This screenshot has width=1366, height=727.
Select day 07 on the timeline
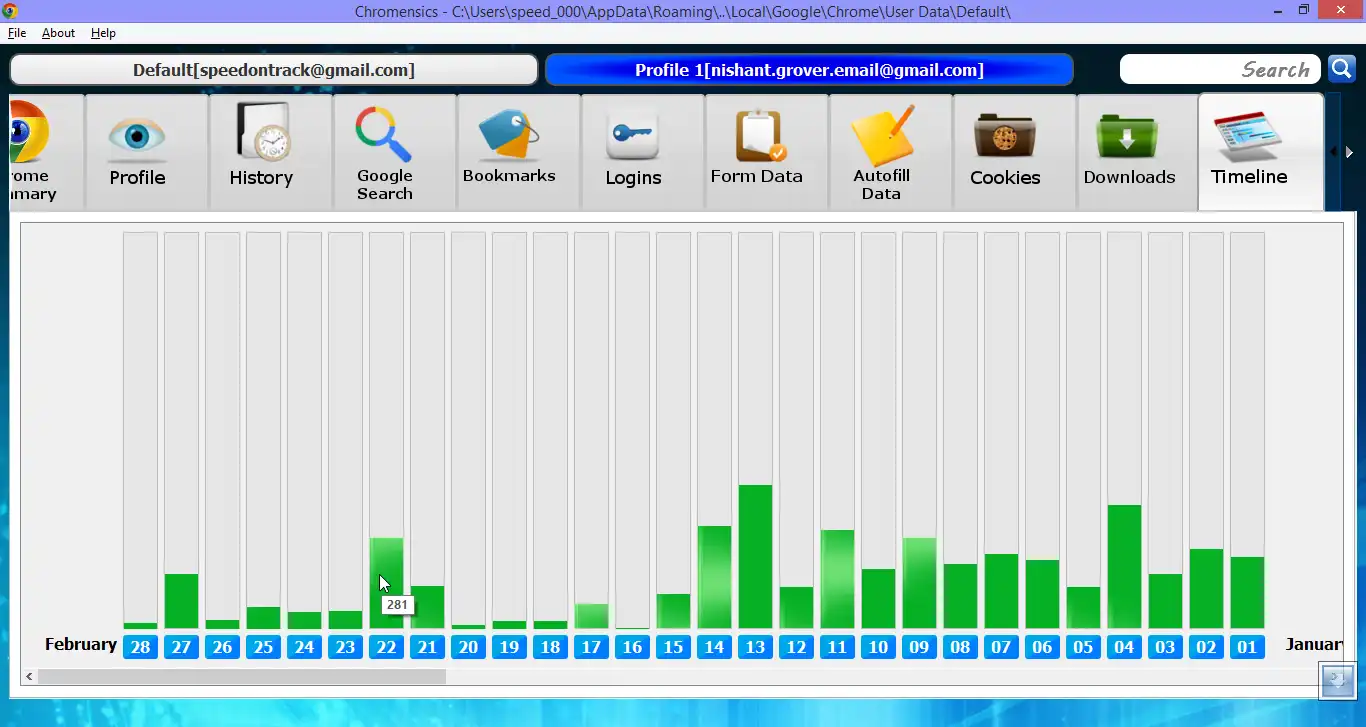point(1001,647)
